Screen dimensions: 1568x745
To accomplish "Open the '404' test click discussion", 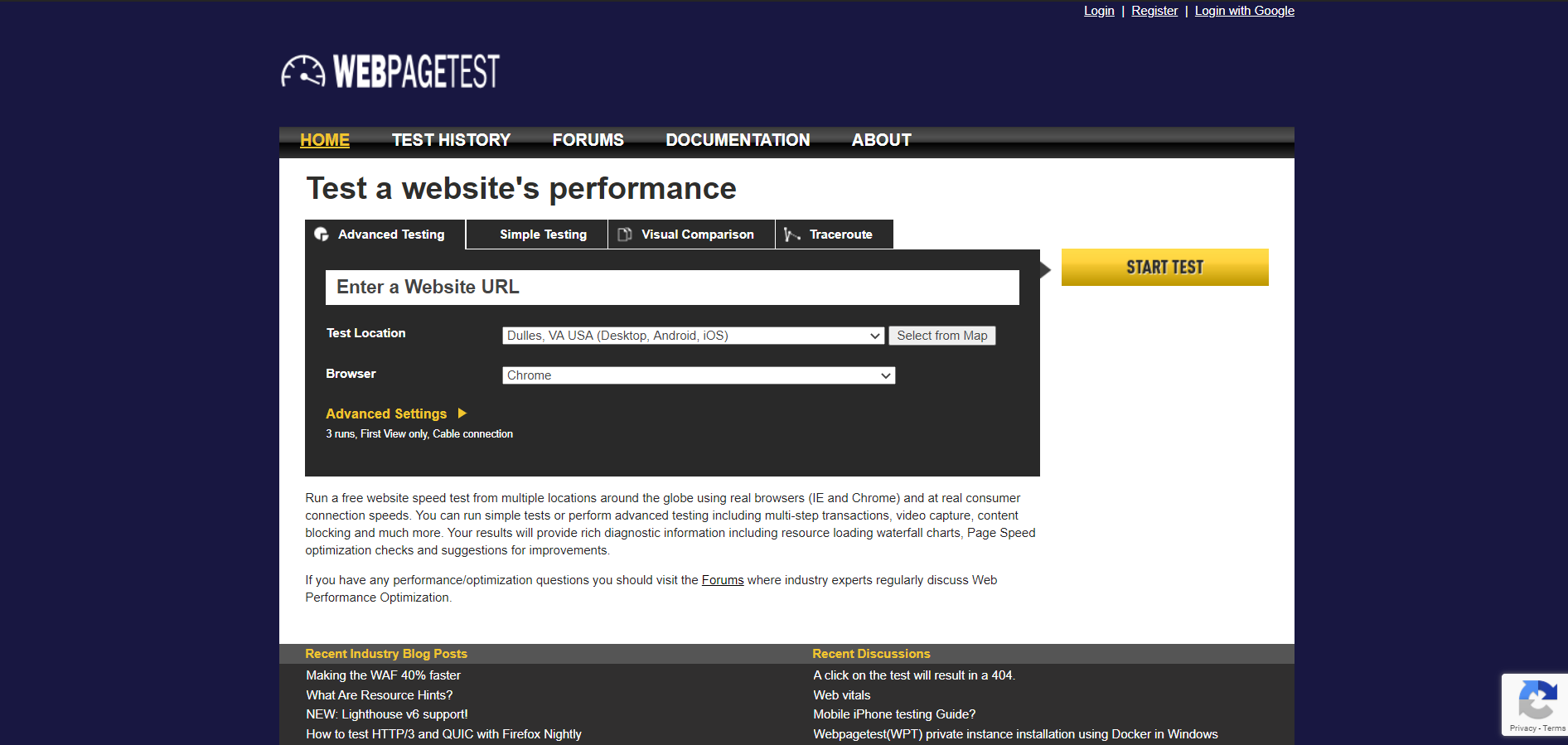I will pyautogui.click(x=914, y=675).
